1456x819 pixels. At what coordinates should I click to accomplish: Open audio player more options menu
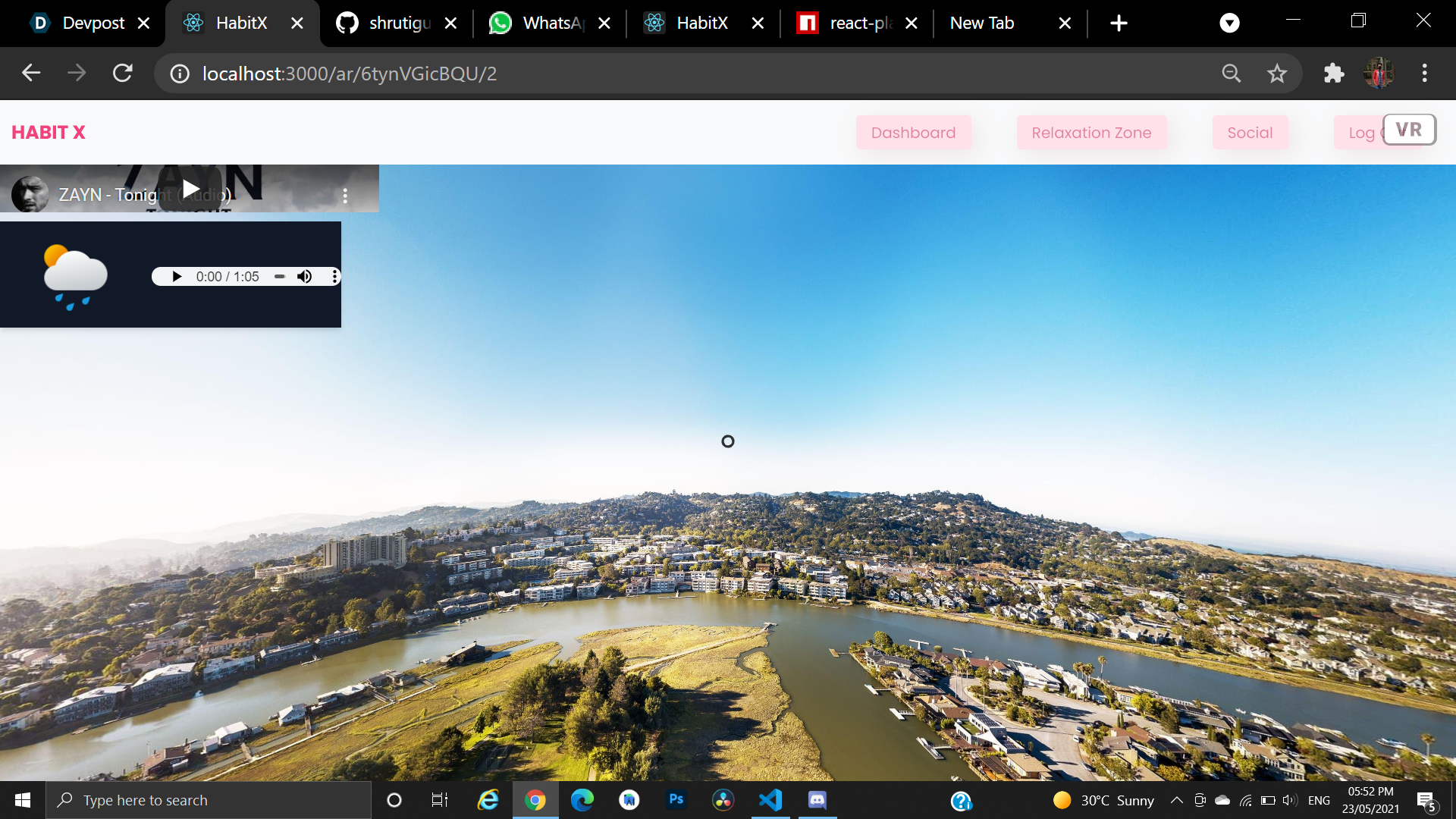[334, 277]
